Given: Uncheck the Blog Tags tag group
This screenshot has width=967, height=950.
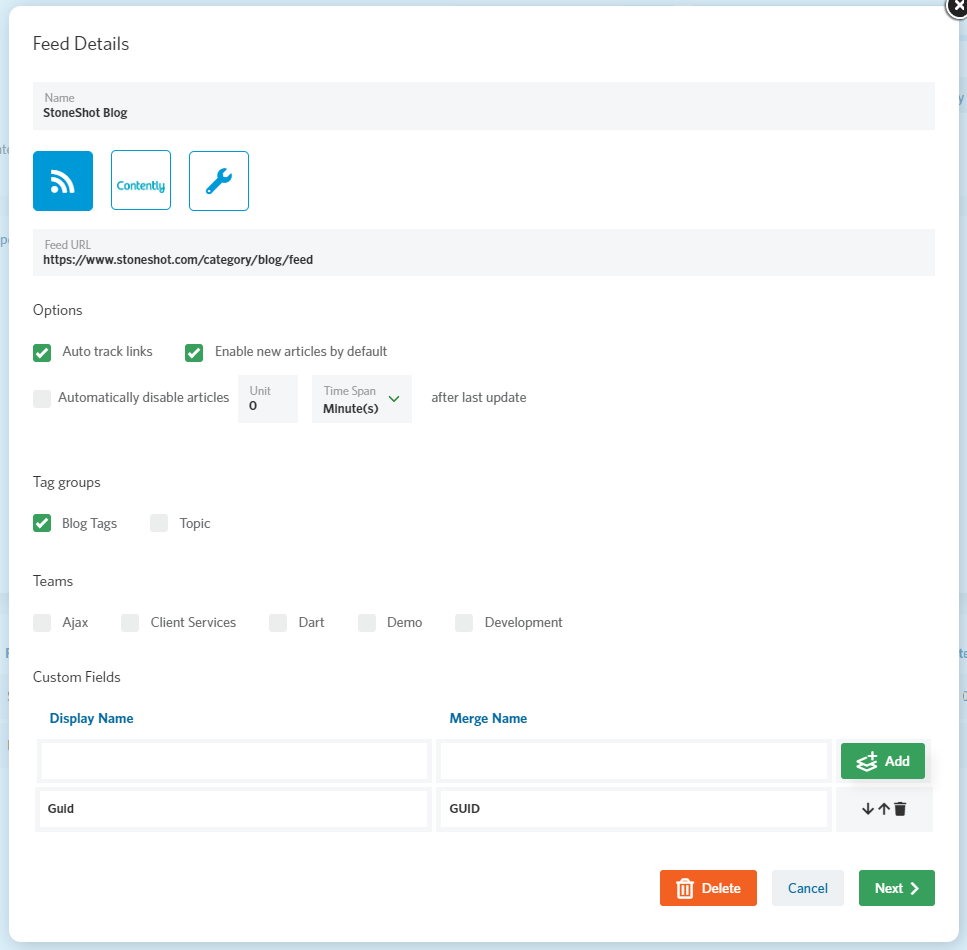Looking at the screenshot, I should point(42,523).
